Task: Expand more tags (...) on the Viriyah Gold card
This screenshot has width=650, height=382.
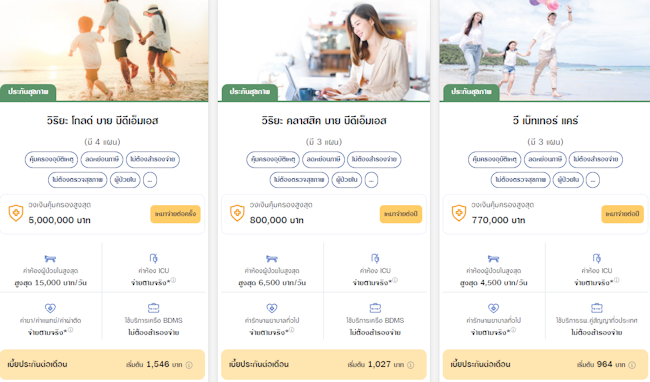Action: [150, 180]
